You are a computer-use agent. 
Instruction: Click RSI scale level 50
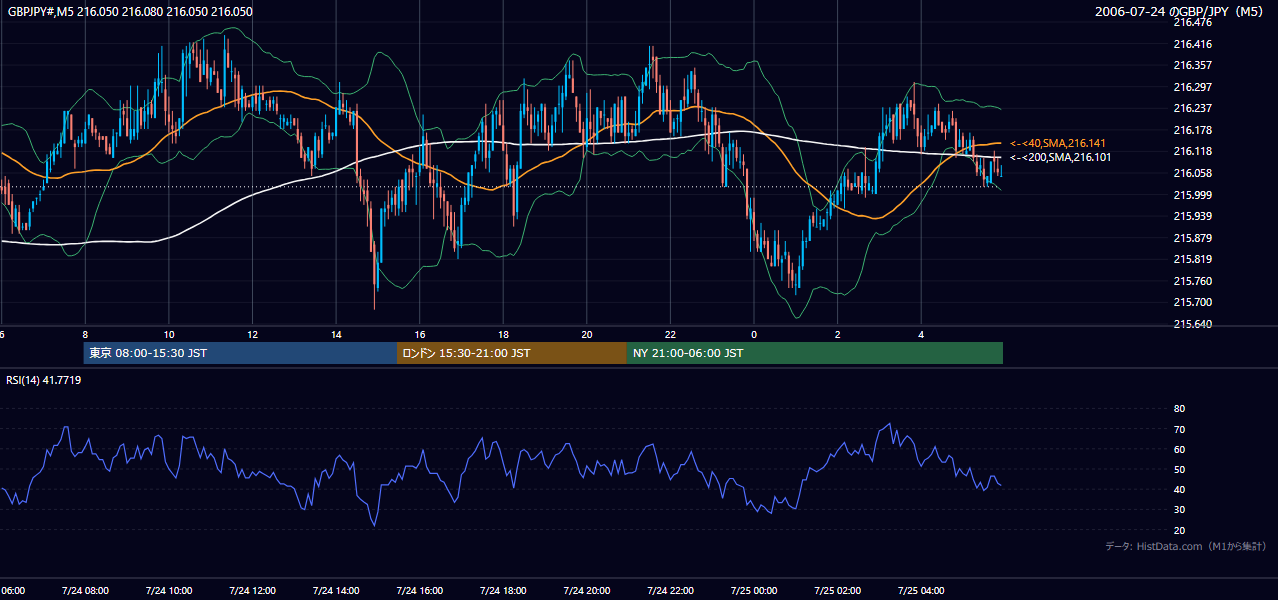click(1179, 469)
